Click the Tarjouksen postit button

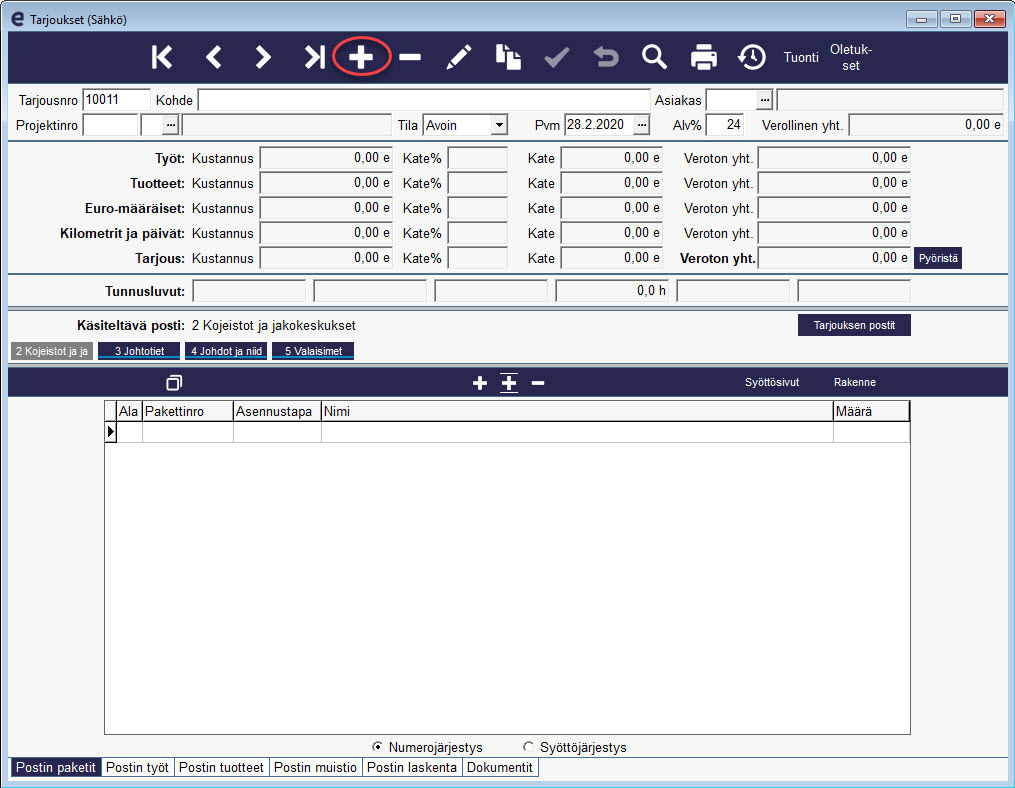pyautogui.click(x=854, y=325)
